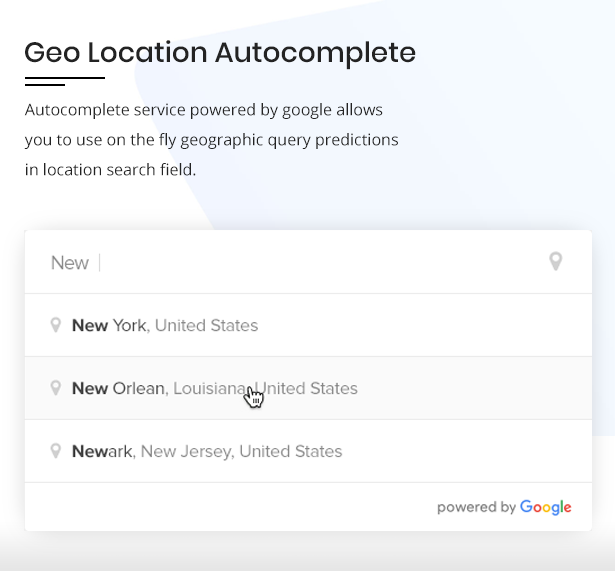
Task: Click "United States" in the New Orlean row
Action: pos(310,388)
